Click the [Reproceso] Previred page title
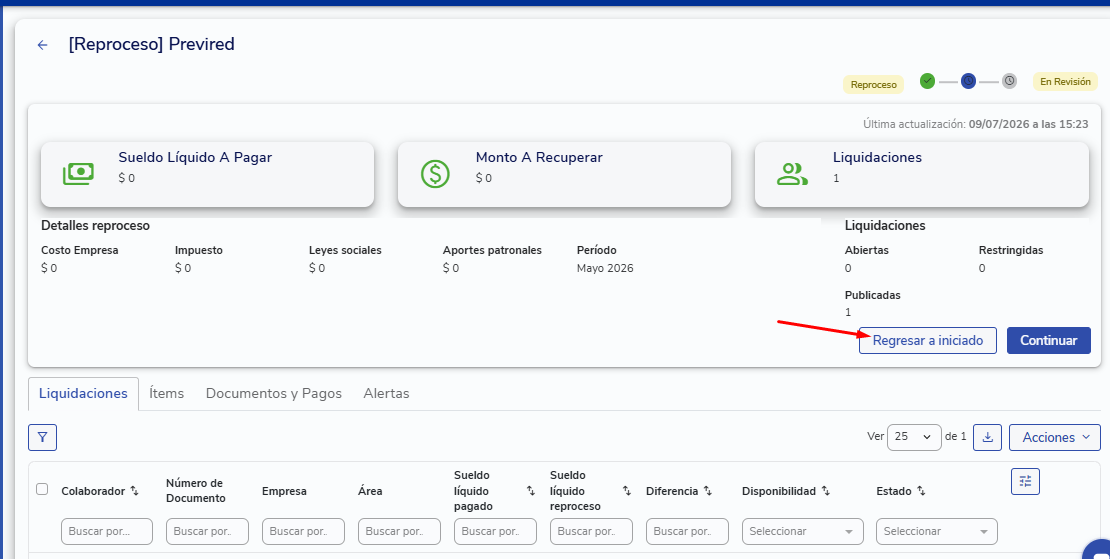1110x559 pixels. [151, 44]
